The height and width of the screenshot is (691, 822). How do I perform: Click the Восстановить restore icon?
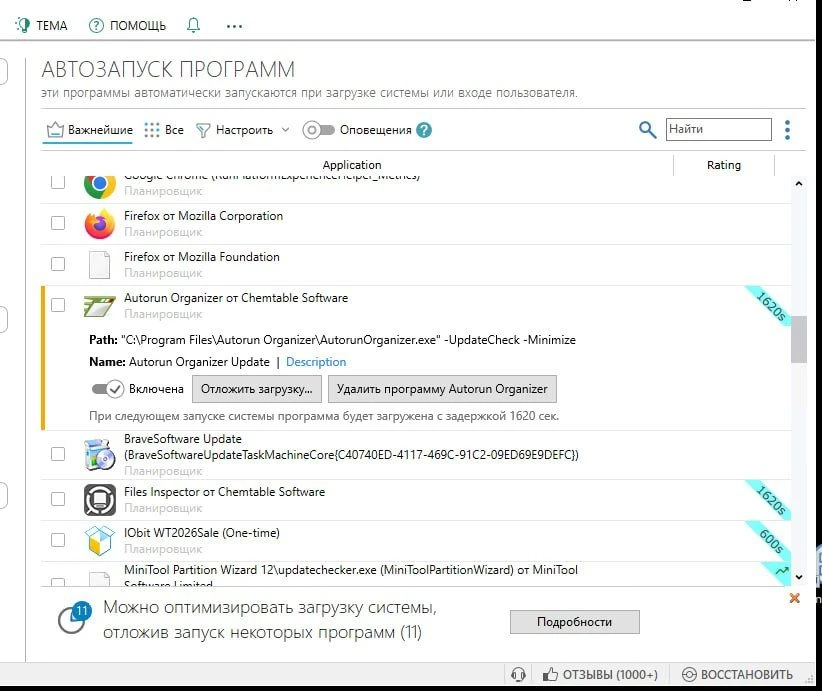689,674
